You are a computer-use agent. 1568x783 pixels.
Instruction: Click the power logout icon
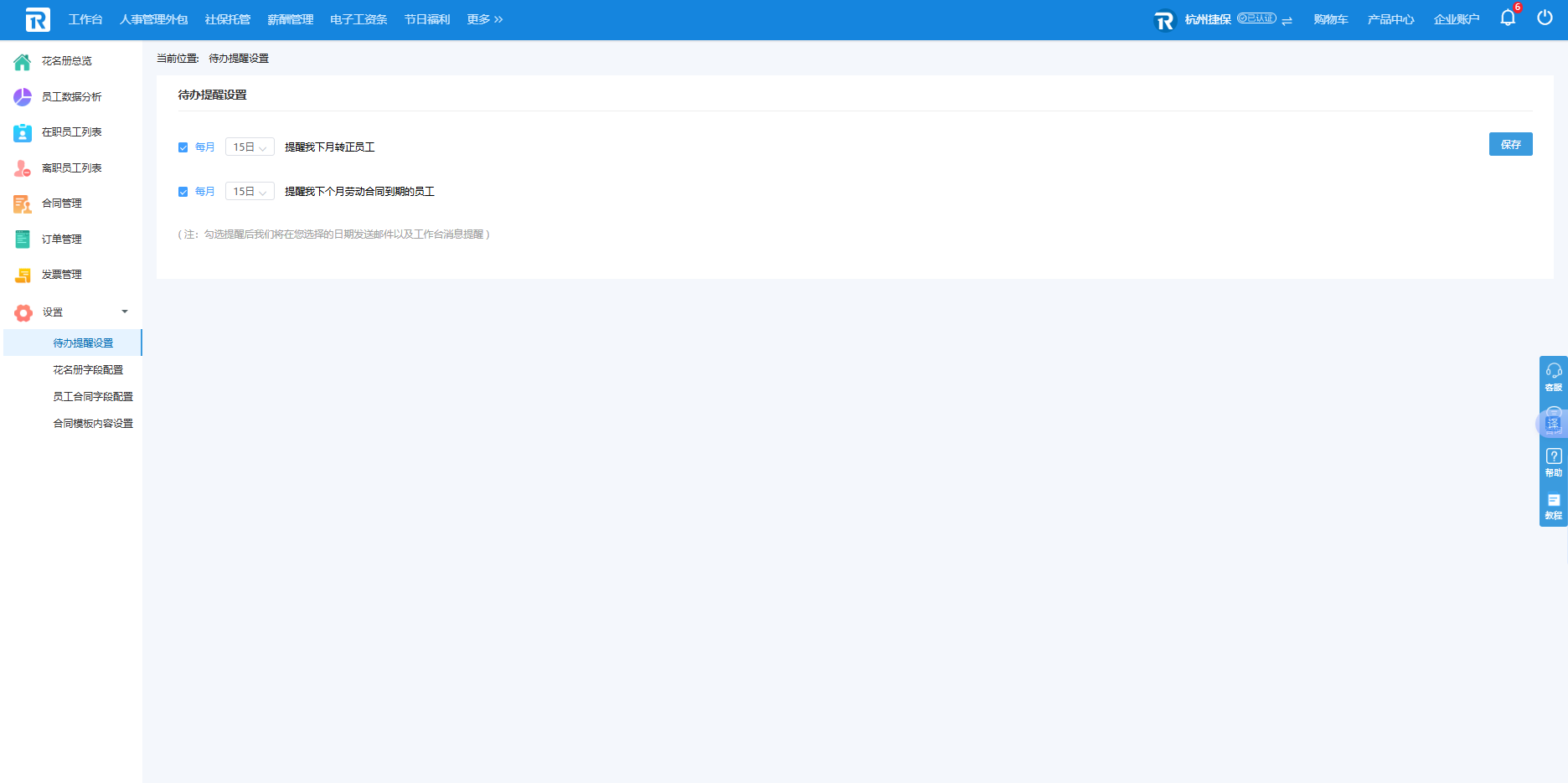pos(1545,18)
